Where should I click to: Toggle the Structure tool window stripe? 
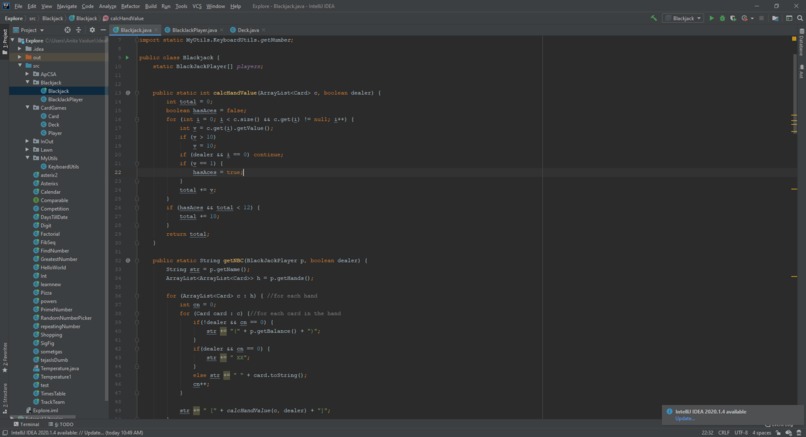5,398
